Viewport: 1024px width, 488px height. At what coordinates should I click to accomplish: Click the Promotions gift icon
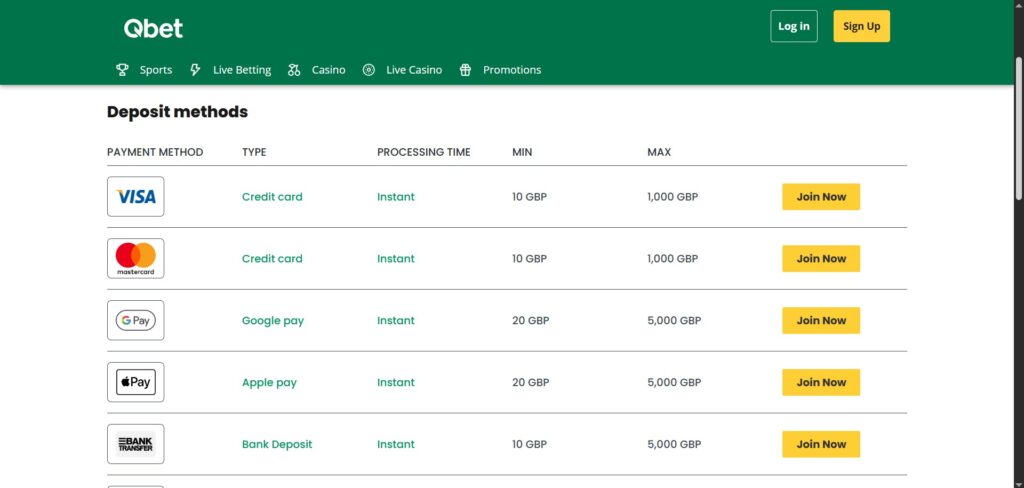tap(465, 70)
